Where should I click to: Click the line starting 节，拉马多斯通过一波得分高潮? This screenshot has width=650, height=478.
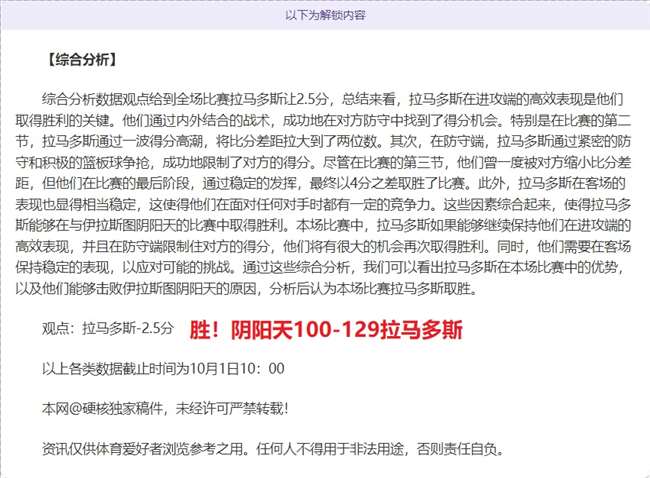pyautogui.click(x=323, y=141)
